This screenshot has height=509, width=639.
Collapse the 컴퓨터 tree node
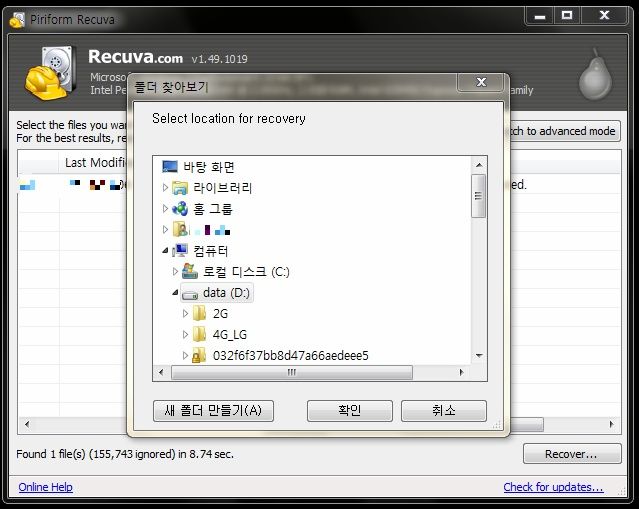(x=165, y=251)
